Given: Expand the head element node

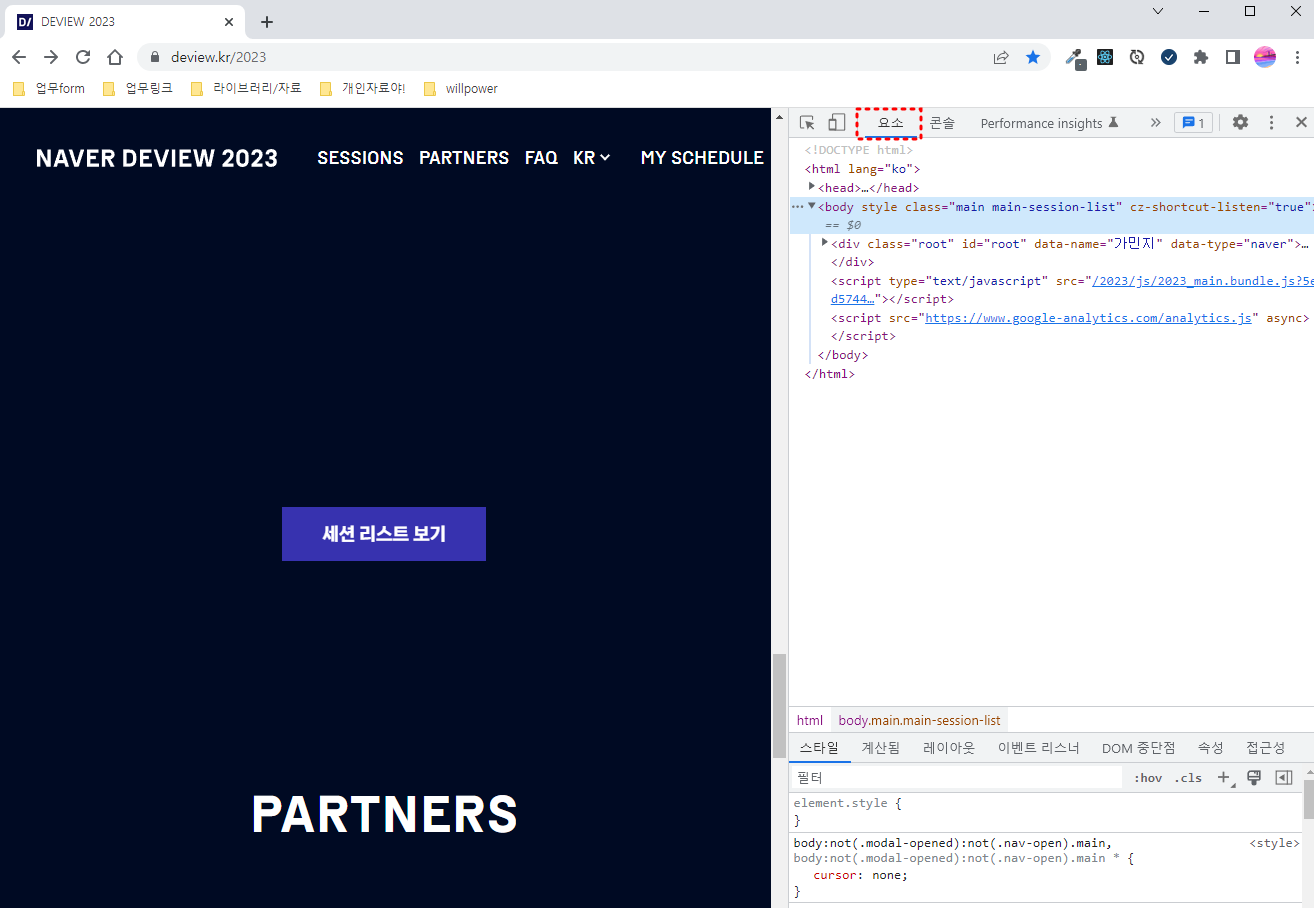Looking at the screenshot, I should [812, 187].
